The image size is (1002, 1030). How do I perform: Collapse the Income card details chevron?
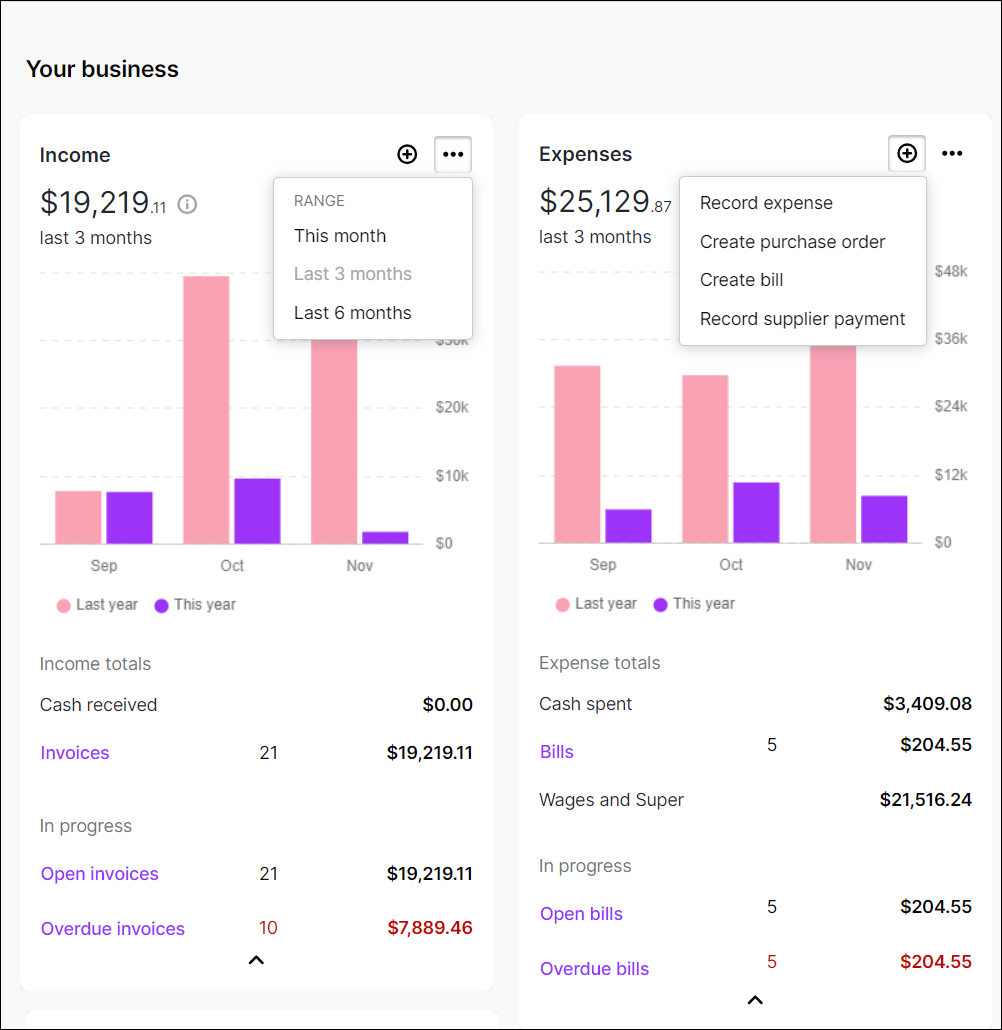click(256, 960)
